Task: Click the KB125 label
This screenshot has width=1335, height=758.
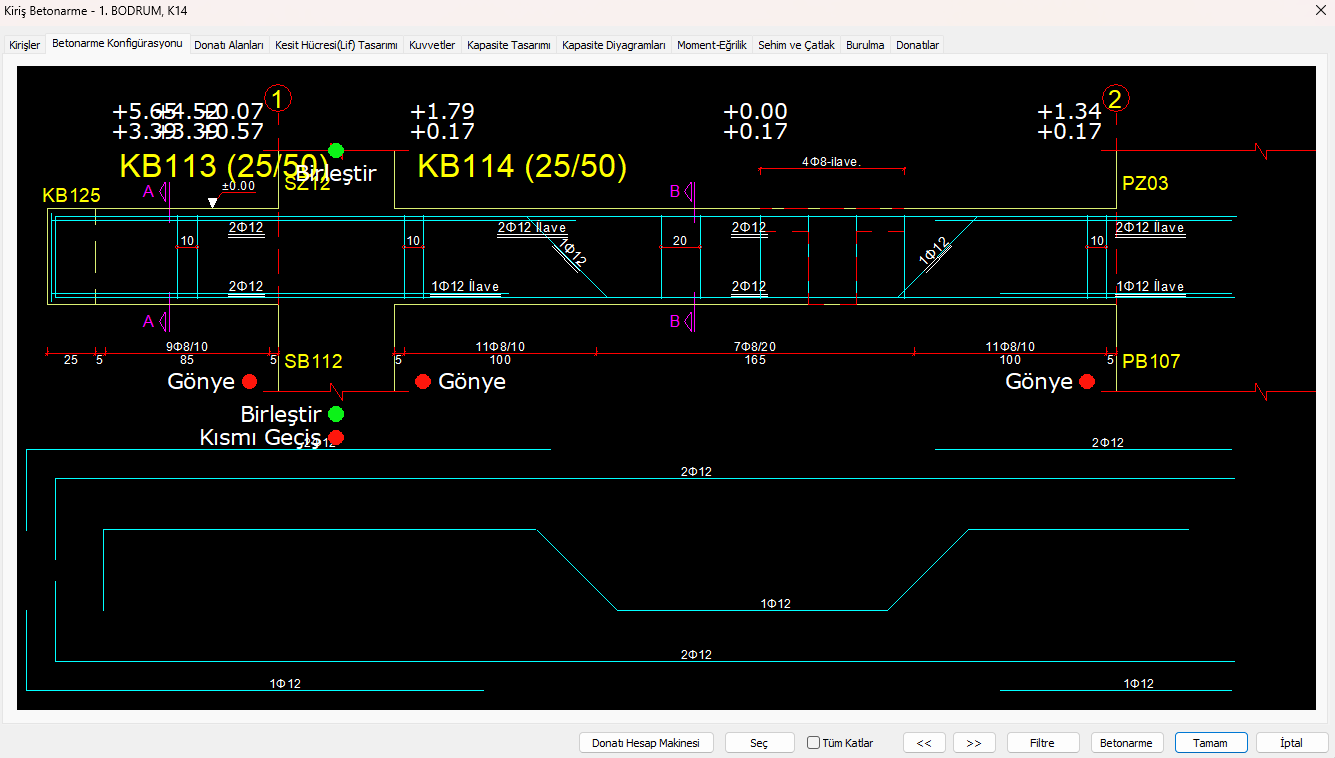Action: (x=72, y=195)
